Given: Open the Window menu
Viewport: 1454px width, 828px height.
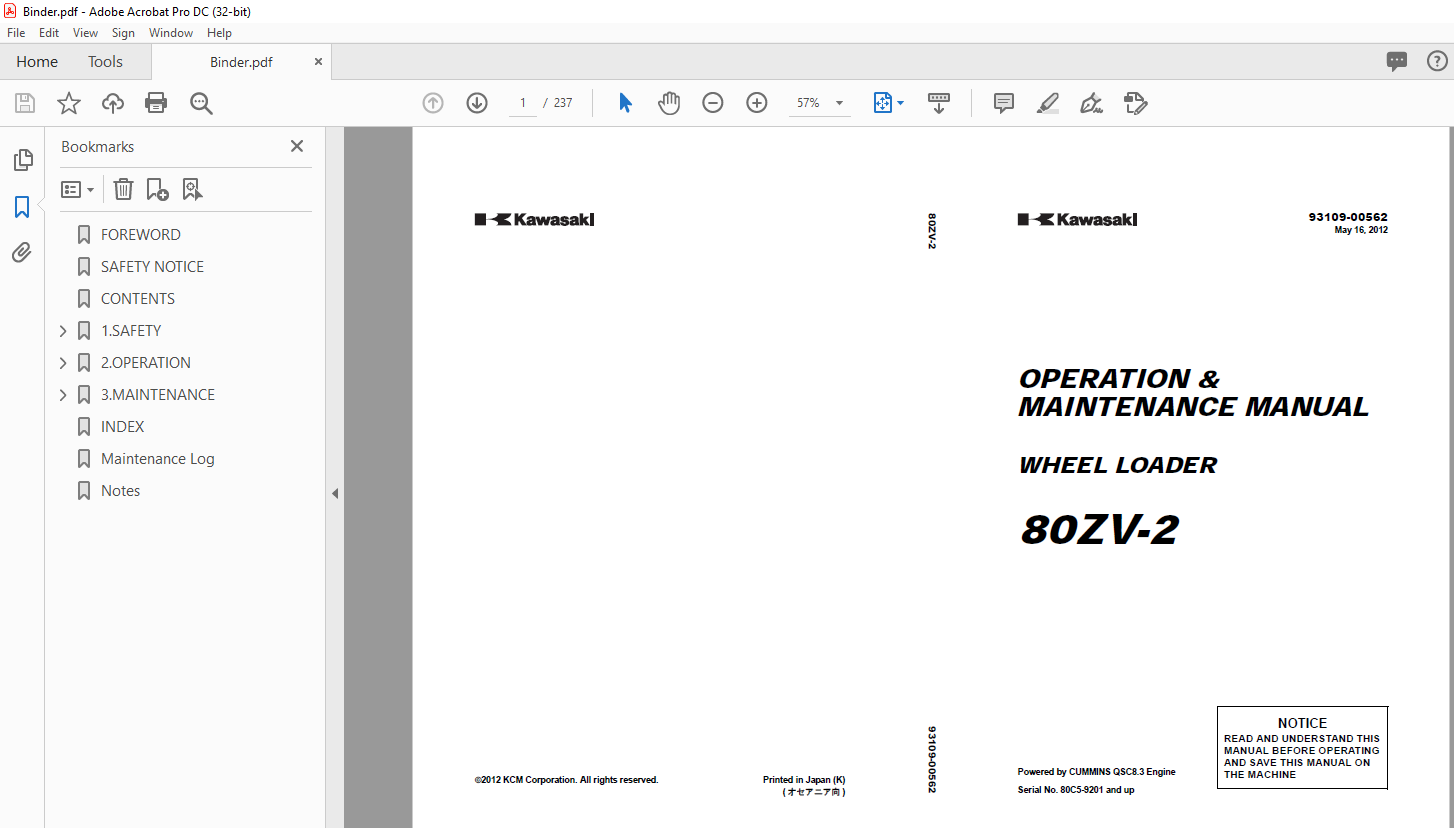Looking at the screenshot, I should pyautogui.click(x=171, y=33).
